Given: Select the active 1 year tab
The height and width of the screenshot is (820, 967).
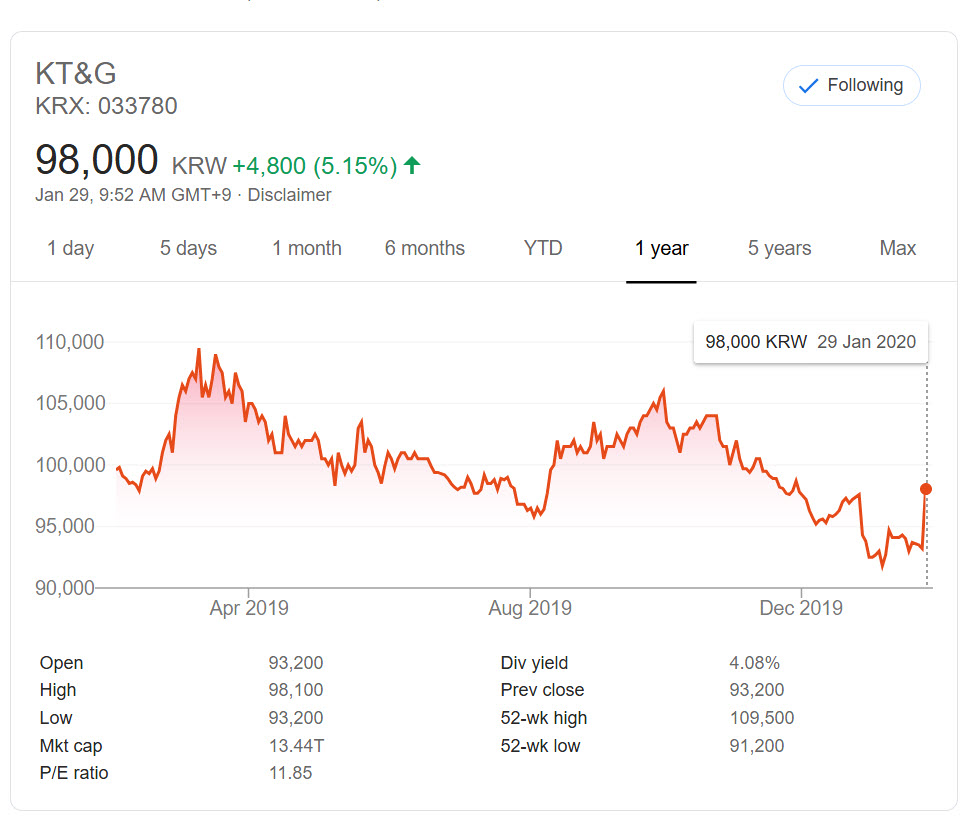Looking at the screenshot, I should (661, 248).
